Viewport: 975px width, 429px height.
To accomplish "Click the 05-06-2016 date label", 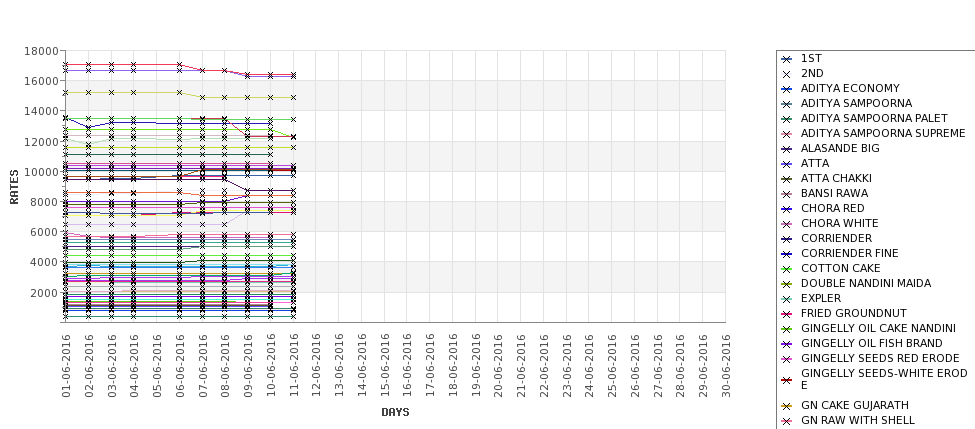I will click(157, 366).
